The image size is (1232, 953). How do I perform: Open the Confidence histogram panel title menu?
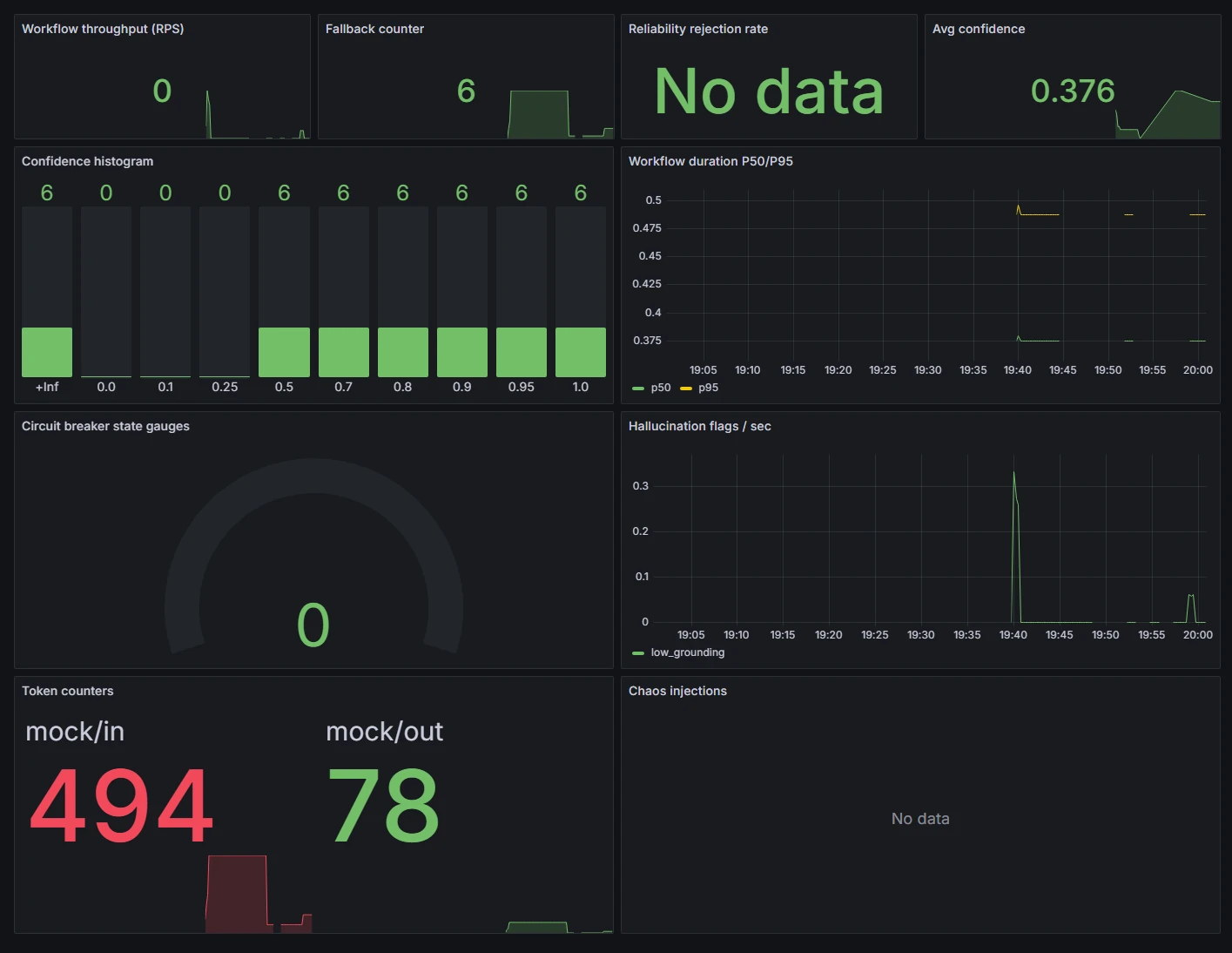coord(87,161)
